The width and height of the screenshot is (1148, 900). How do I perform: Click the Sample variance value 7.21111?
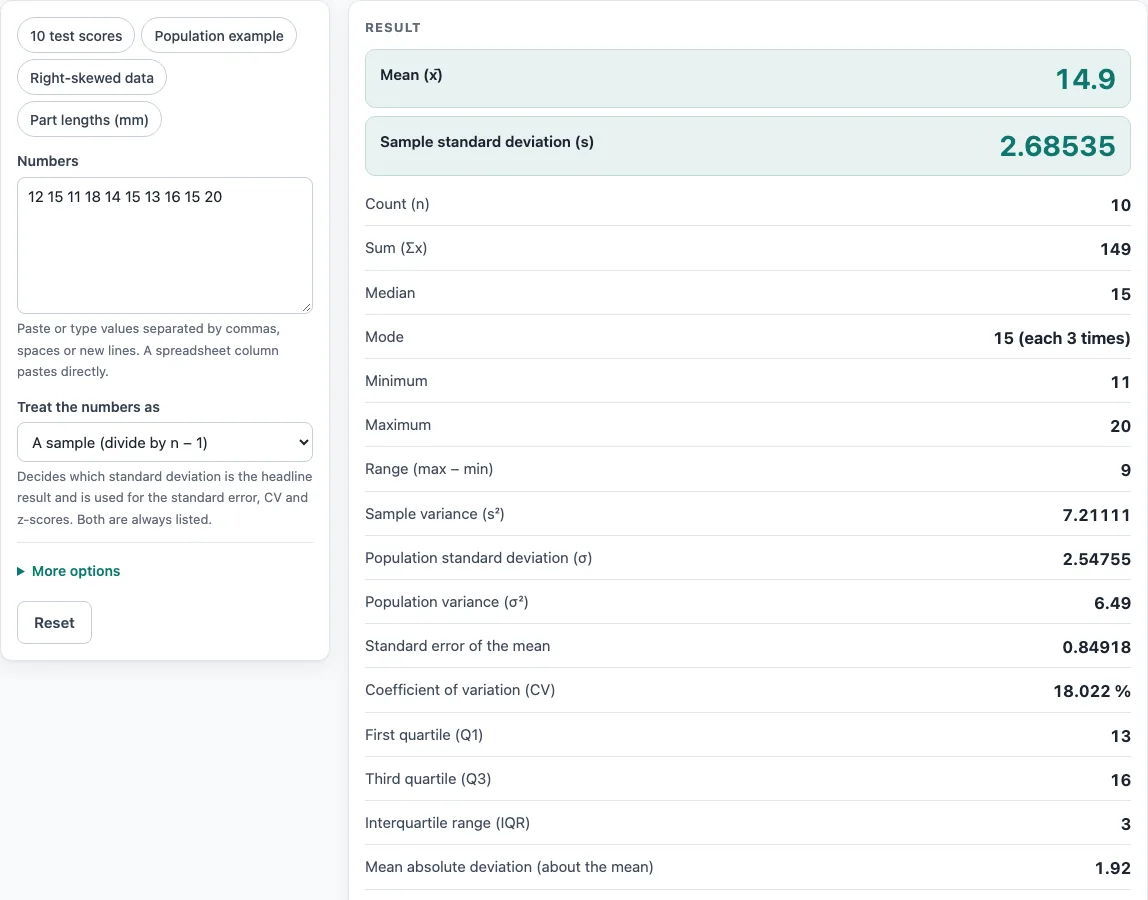[x=1096, y=516]
